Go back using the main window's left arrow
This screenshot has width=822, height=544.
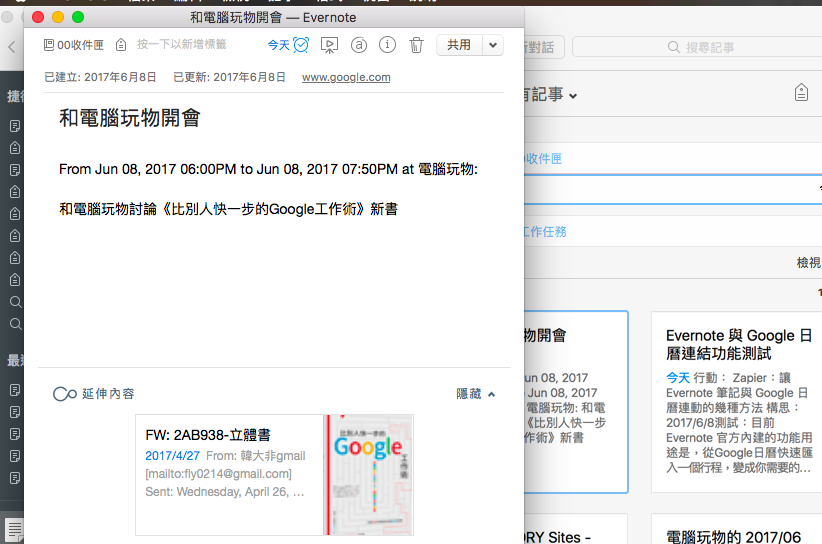[12, 47]
